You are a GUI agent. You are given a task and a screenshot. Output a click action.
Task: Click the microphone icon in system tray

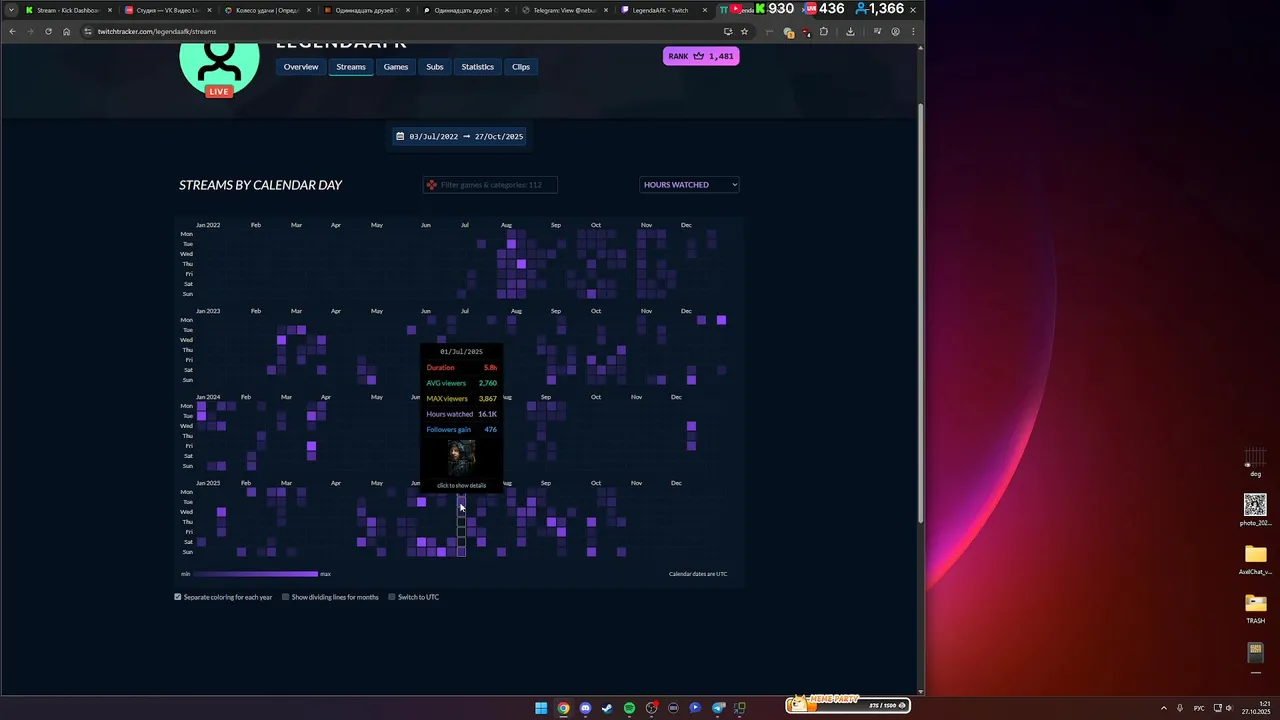click(x=1180, y=708)
